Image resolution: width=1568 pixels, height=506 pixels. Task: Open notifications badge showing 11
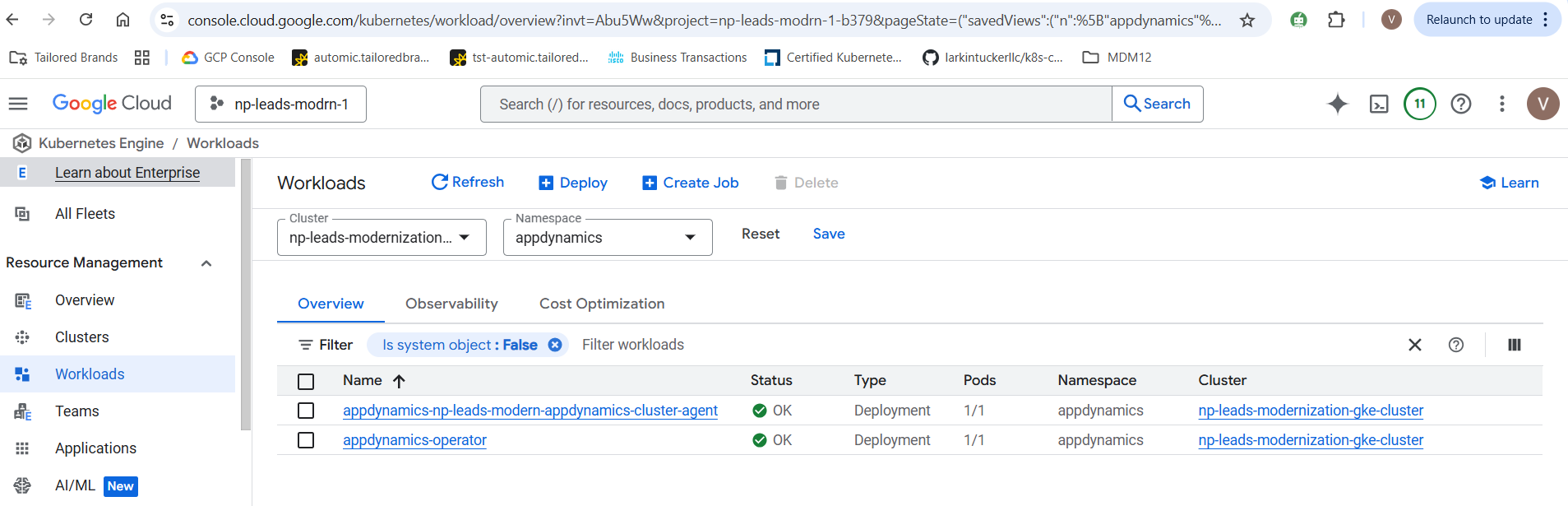pyautogui.click(x=1420, y=104)
